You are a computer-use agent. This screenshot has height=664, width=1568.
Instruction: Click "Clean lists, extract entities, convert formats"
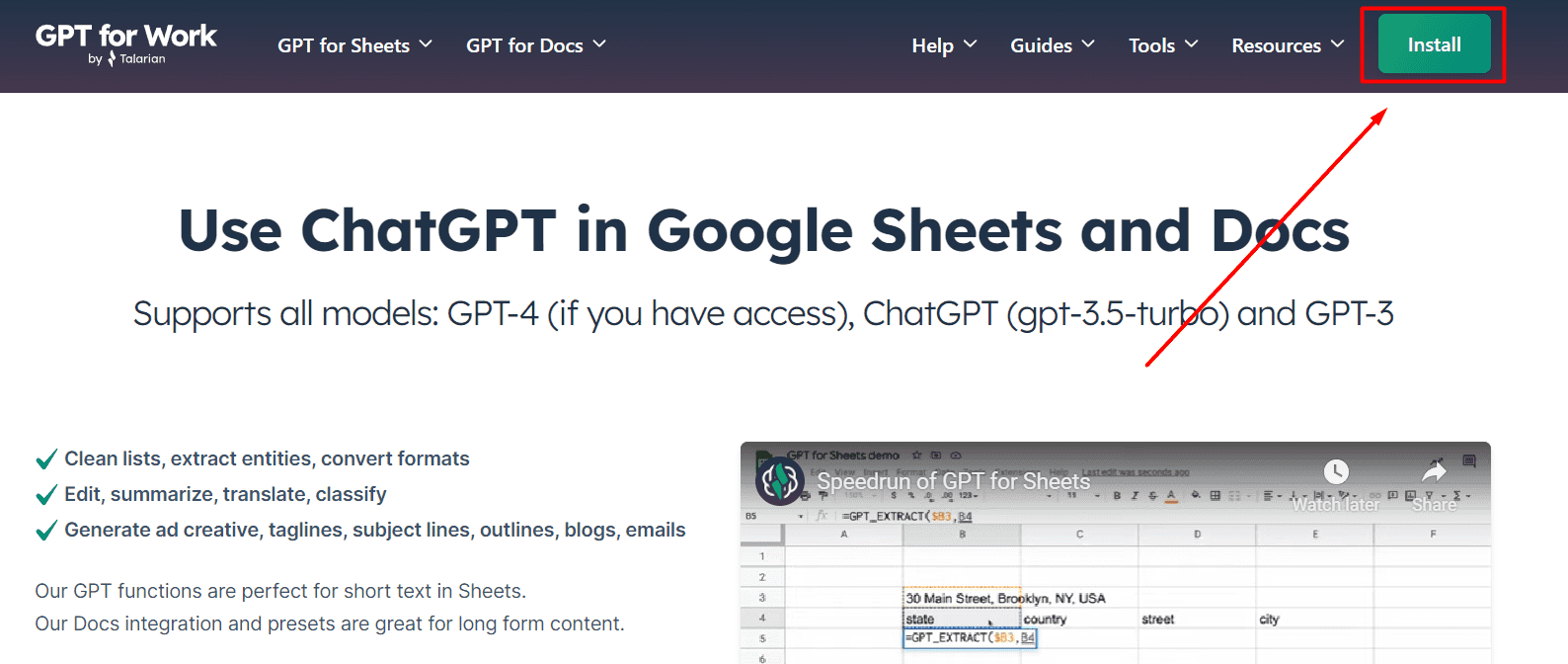(267, 458)
